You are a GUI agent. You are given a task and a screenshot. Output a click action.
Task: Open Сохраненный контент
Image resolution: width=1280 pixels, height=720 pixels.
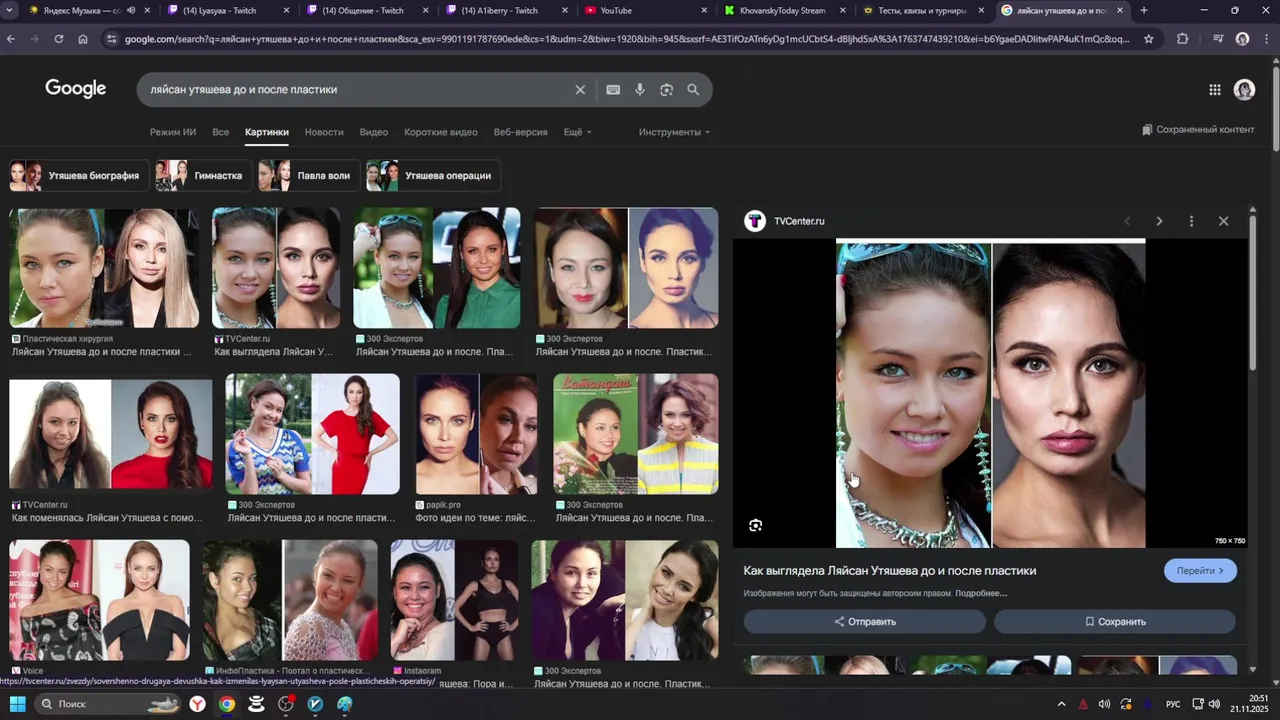(x=1198, y=130)
